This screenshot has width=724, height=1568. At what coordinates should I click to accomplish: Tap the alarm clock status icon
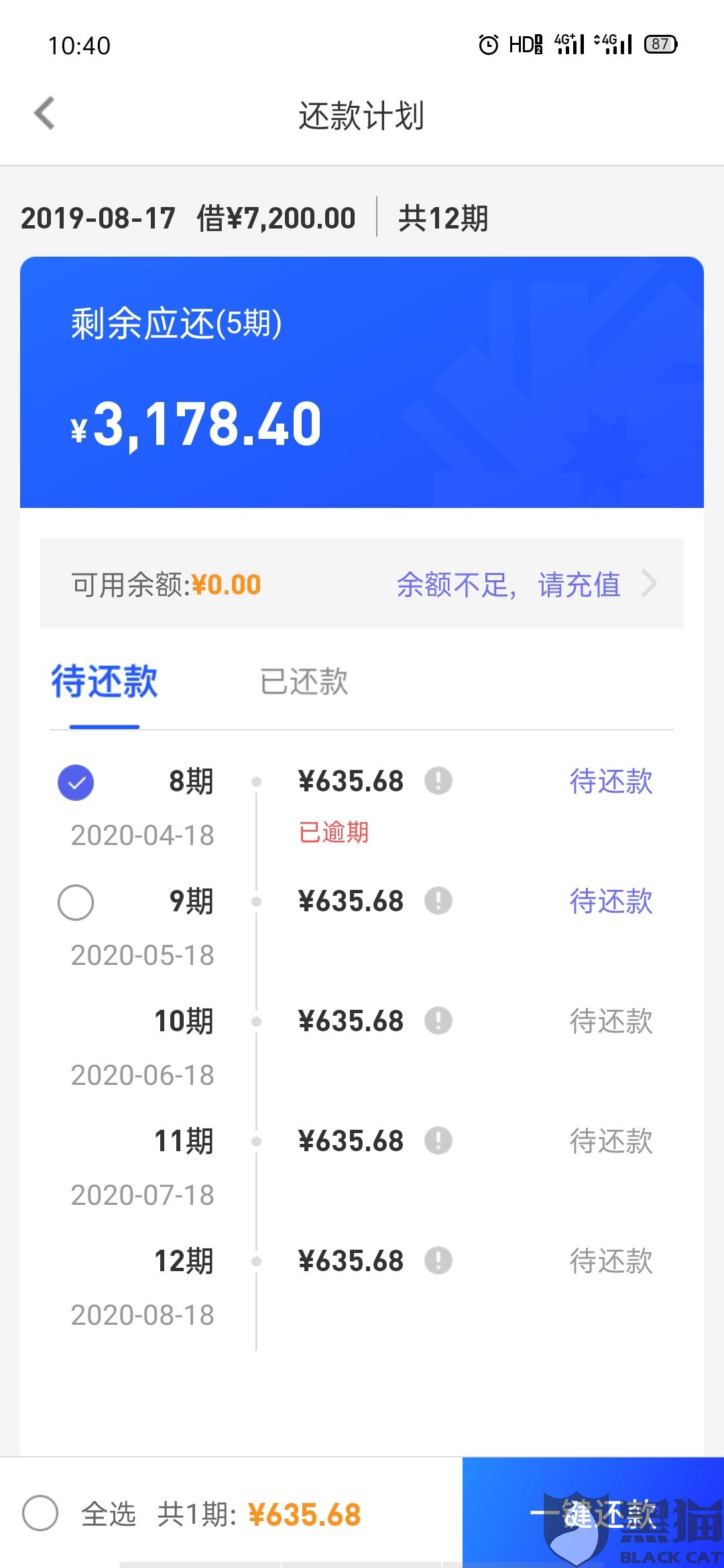(489, 45)
